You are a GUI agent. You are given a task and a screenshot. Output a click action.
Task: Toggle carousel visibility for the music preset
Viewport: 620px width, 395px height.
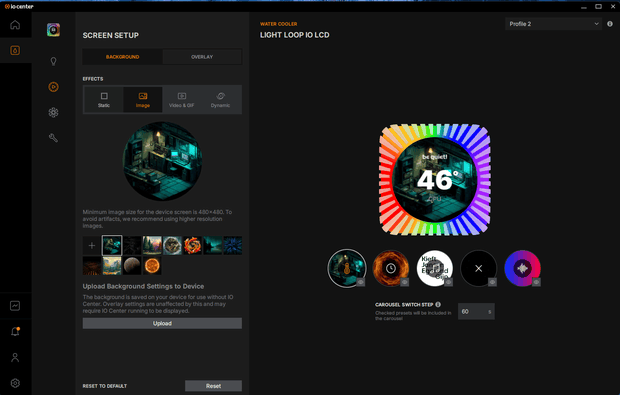pyautogui.click(x=448, y=282)
